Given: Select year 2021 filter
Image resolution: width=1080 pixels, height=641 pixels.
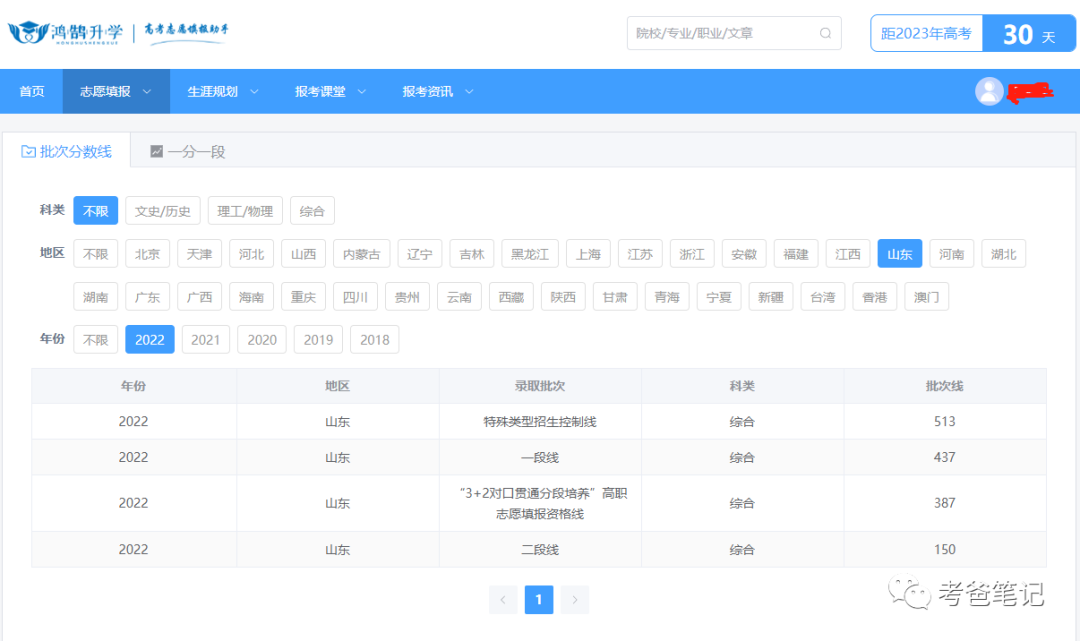Looking at the screenshot, I should pos(205,339).
